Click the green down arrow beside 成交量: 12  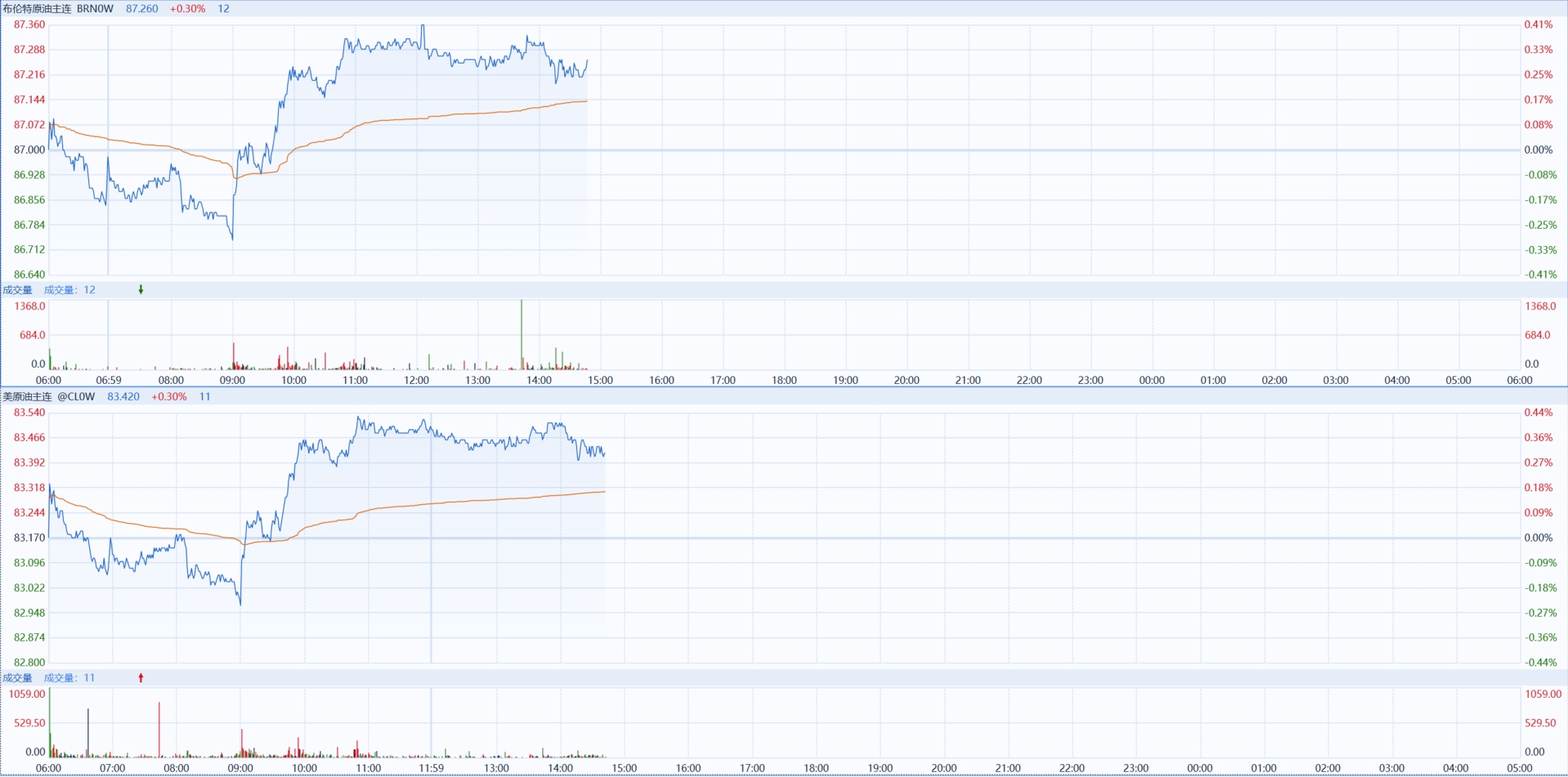point(141,290)
